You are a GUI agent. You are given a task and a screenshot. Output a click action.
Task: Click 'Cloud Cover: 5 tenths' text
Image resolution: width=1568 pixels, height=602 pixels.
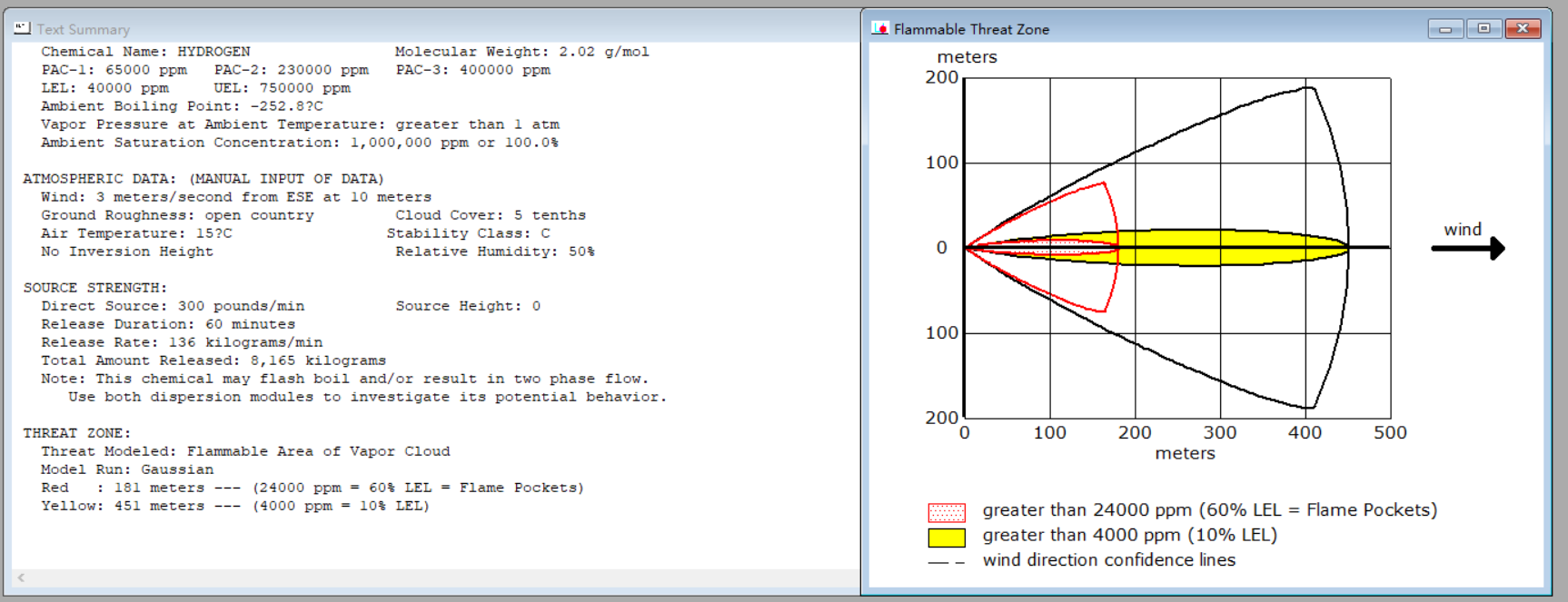click(x=491, y=215)
